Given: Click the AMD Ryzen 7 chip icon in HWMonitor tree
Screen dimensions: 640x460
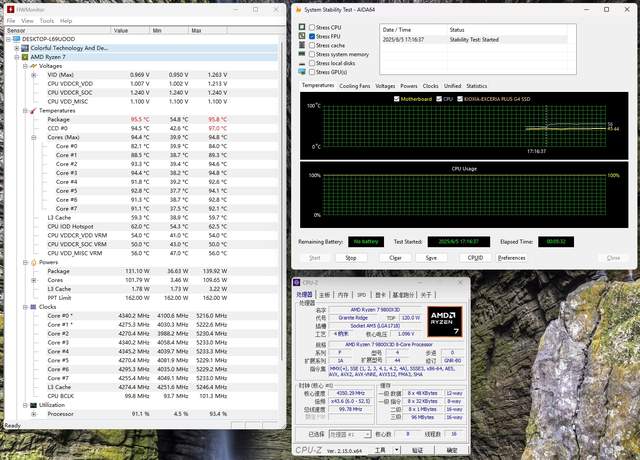Looking at the screenshot, I should 25,57.
